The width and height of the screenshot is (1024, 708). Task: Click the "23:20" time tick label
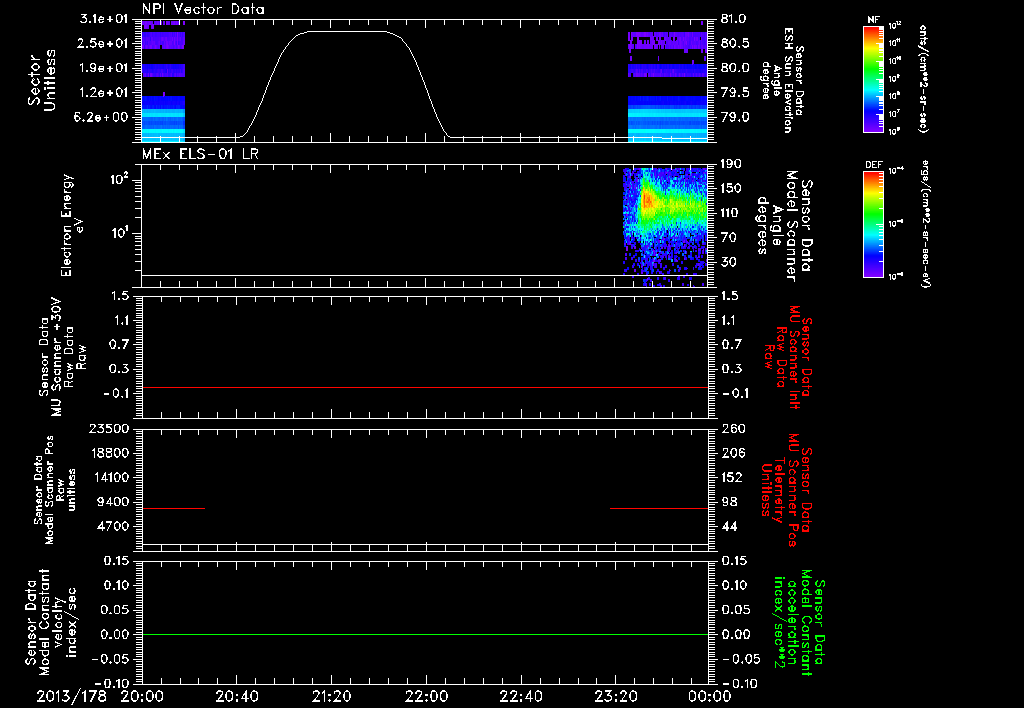coord(615,696)
